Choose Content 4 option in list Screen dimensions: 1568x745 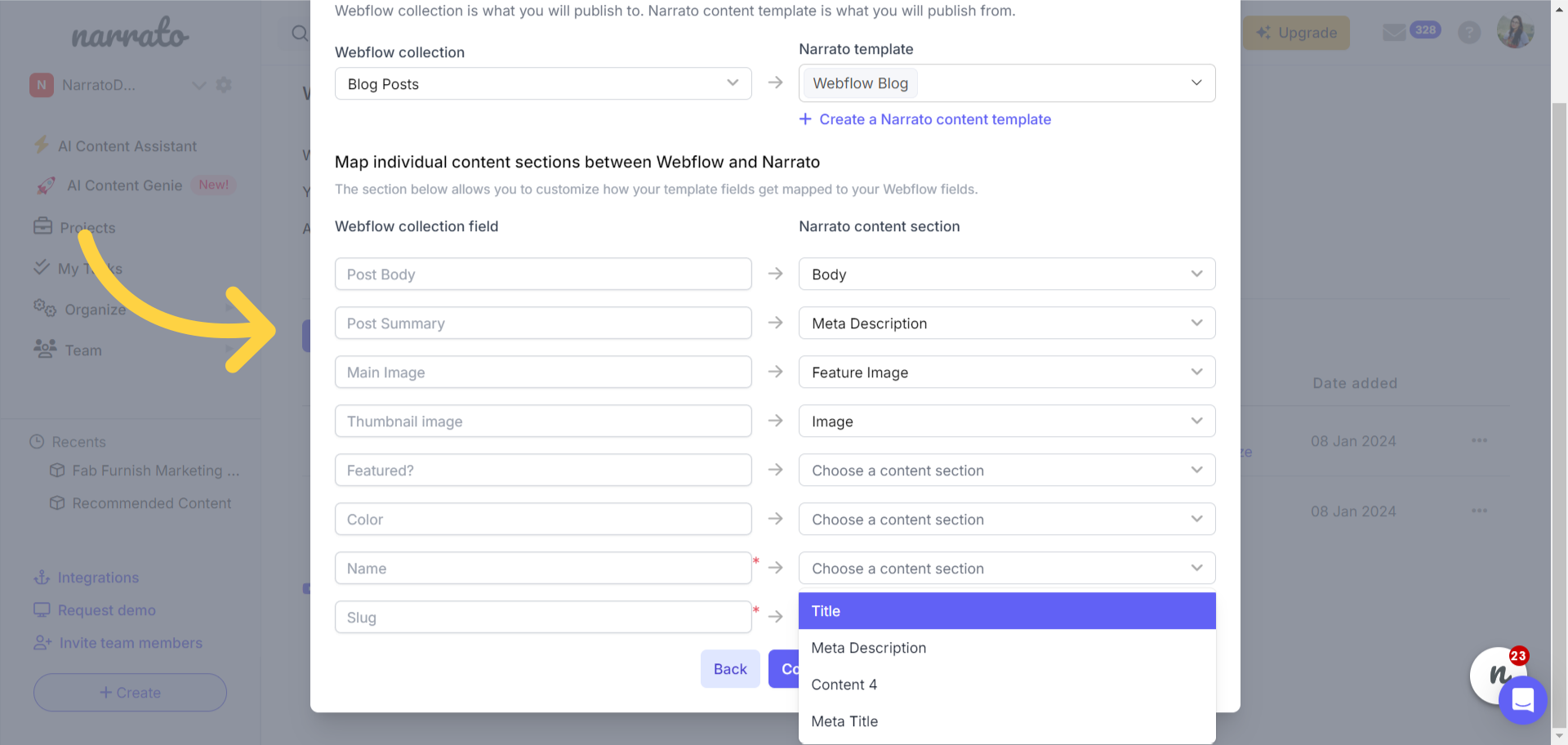(x=1007, y=685)
